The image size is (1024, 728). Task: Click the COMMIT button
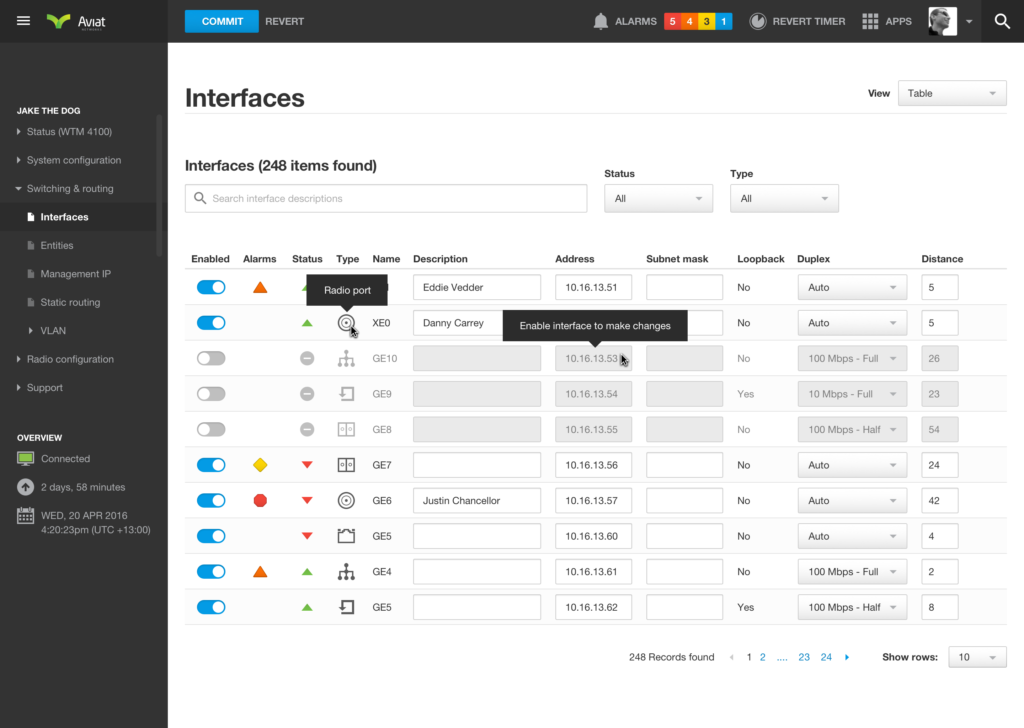click(x=221, y=20)
